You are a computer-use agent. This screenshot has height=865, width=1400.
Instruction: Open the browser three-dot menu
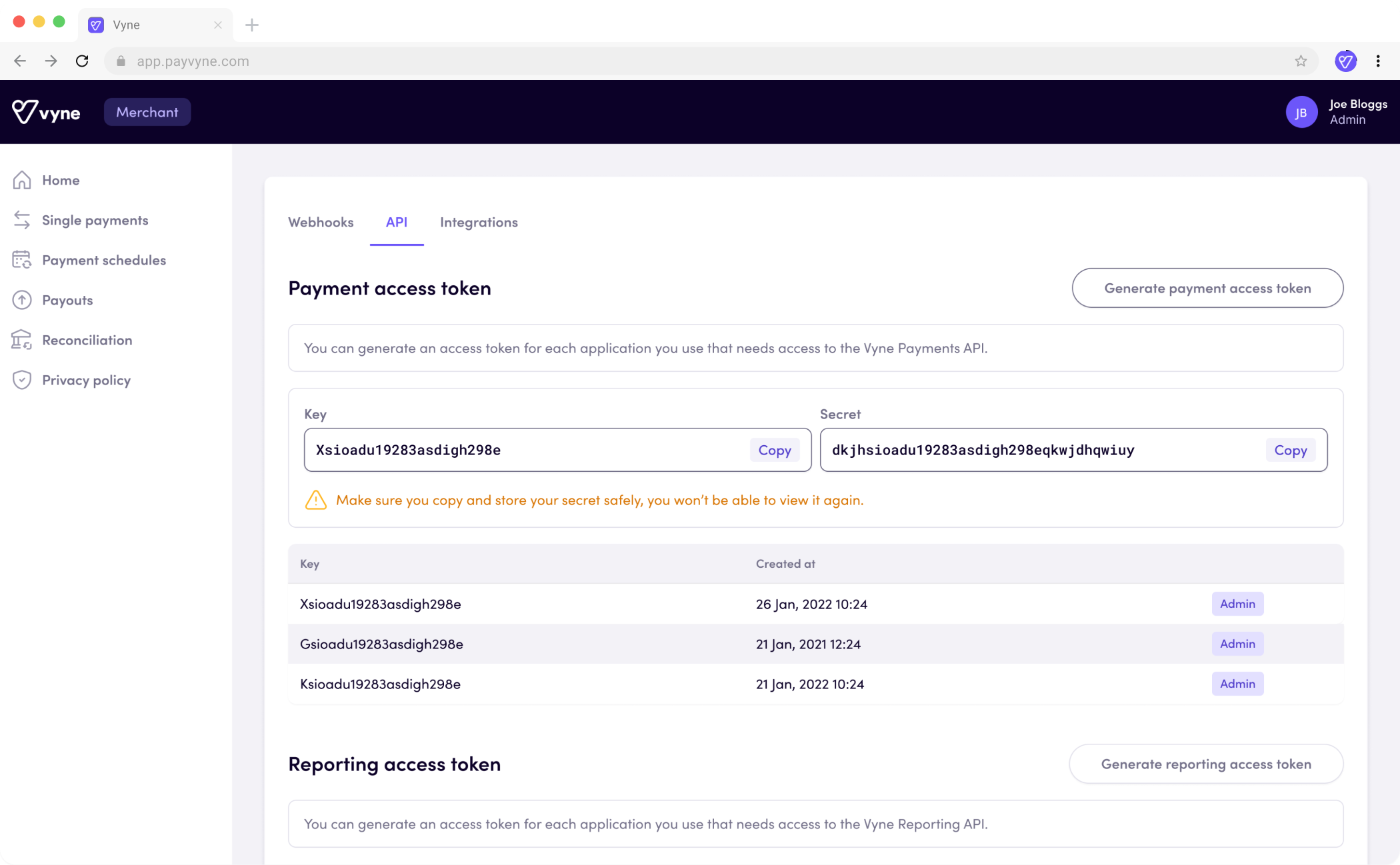tap(1378, 61)
